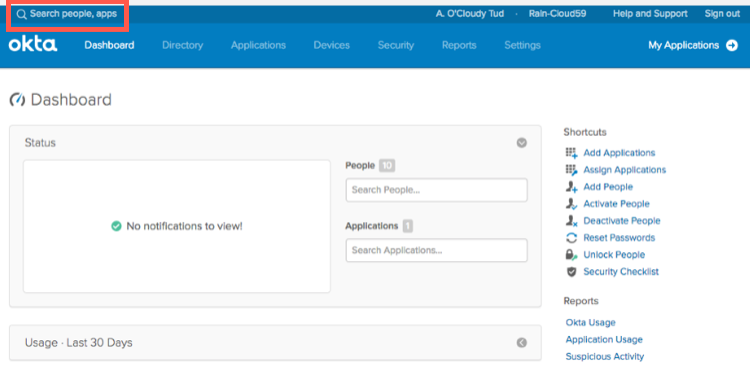Open the Reports menu
The image size is (750, 368).
tap(459, 45)
